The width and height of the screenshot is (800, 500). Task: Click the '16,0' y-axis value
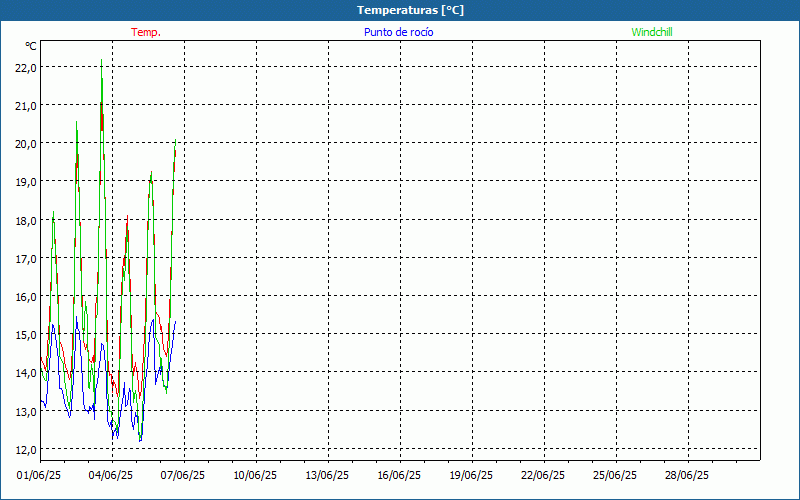[26, 297]
